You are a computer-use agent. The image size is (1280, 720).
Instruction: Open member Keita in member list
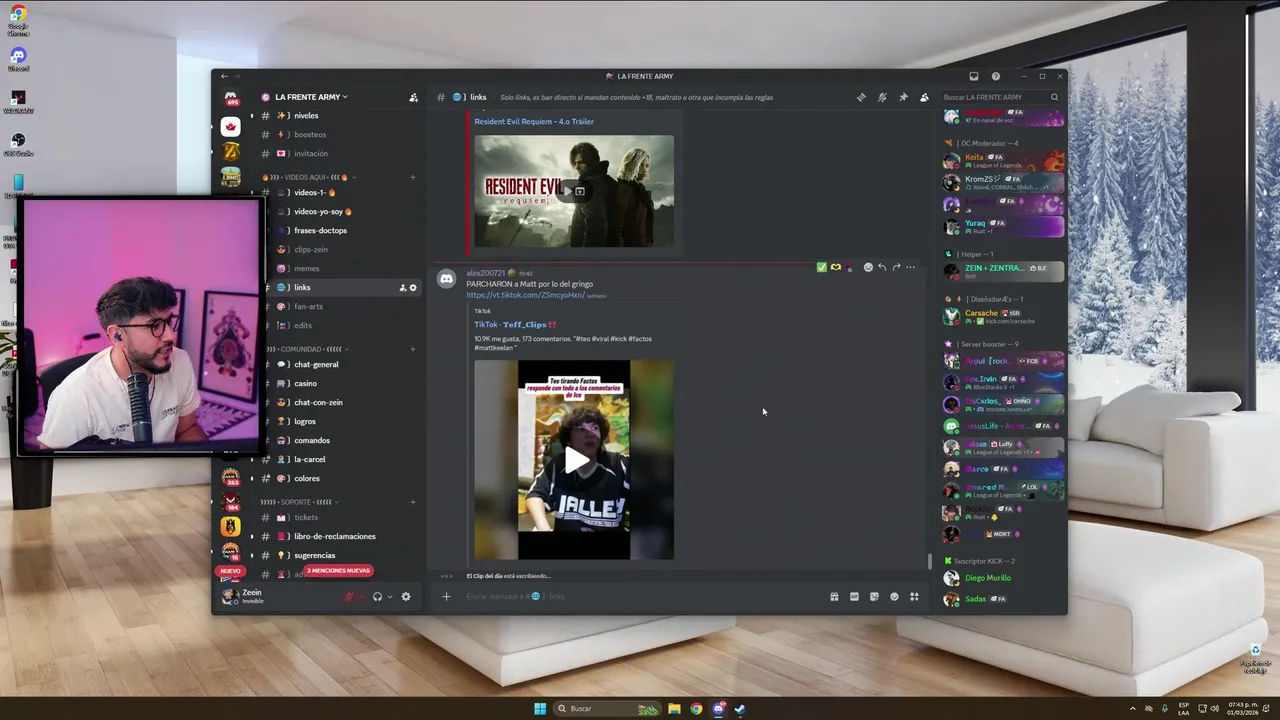click(1003, 160)
